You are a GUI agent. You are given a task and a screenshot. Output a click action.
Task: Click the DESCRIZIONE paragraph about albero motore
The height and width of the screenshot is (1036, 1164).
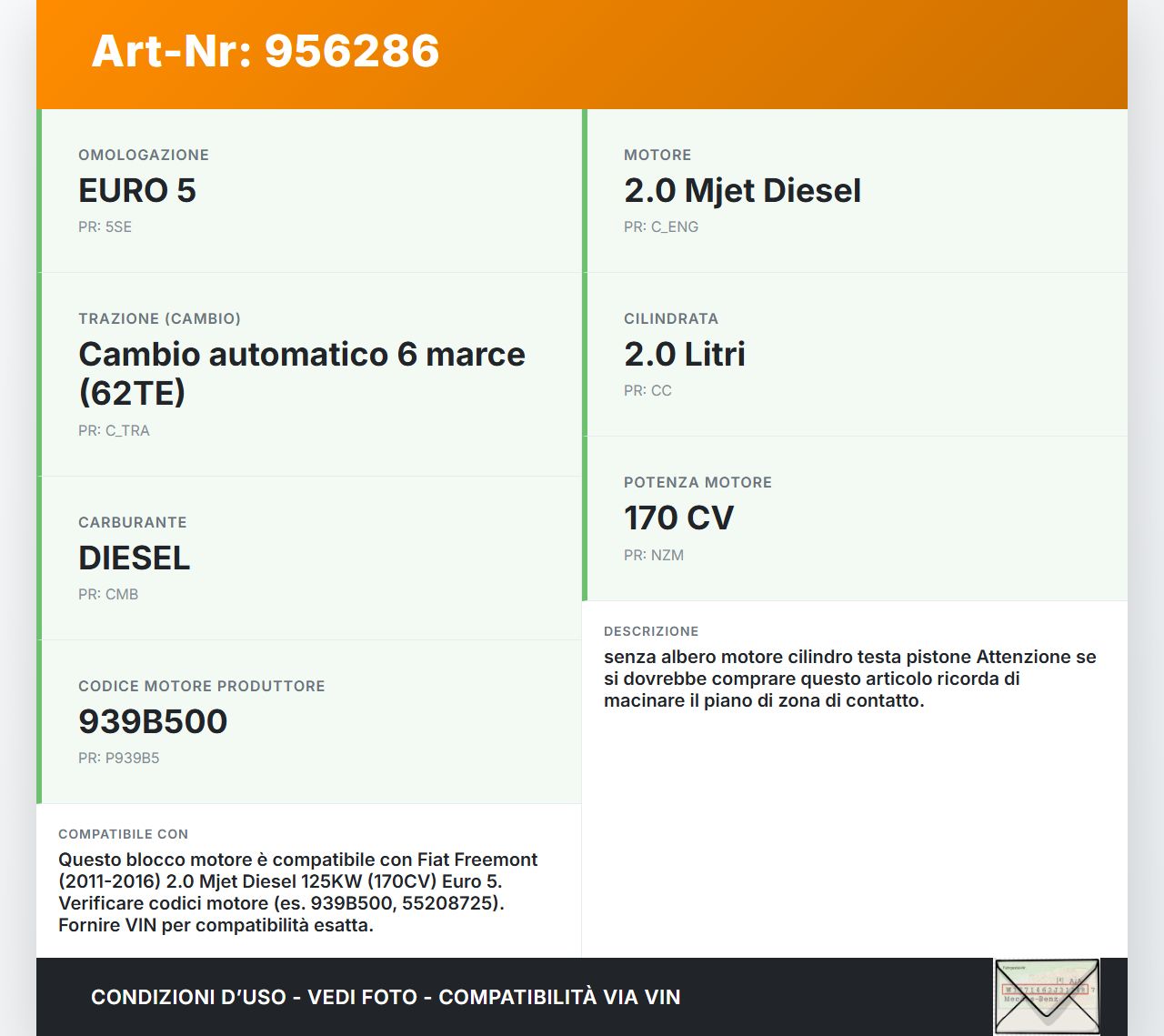[x=849, y=679]
